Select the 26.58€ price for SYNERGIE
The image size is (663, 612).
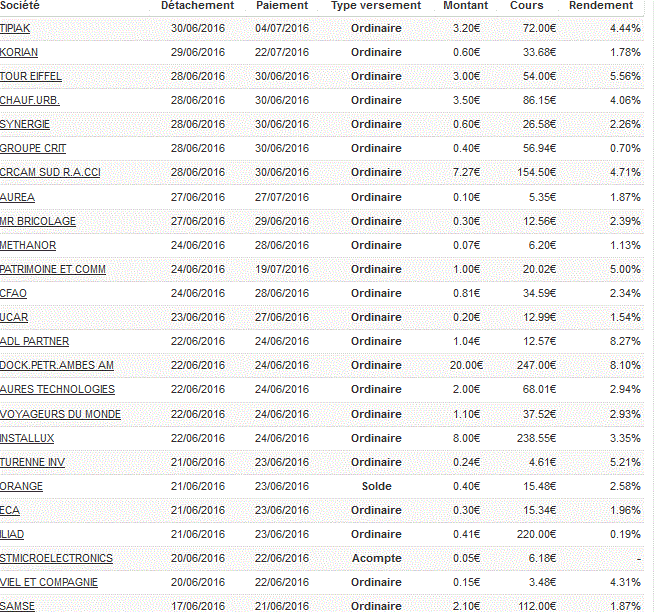click(x=540, y=125)
